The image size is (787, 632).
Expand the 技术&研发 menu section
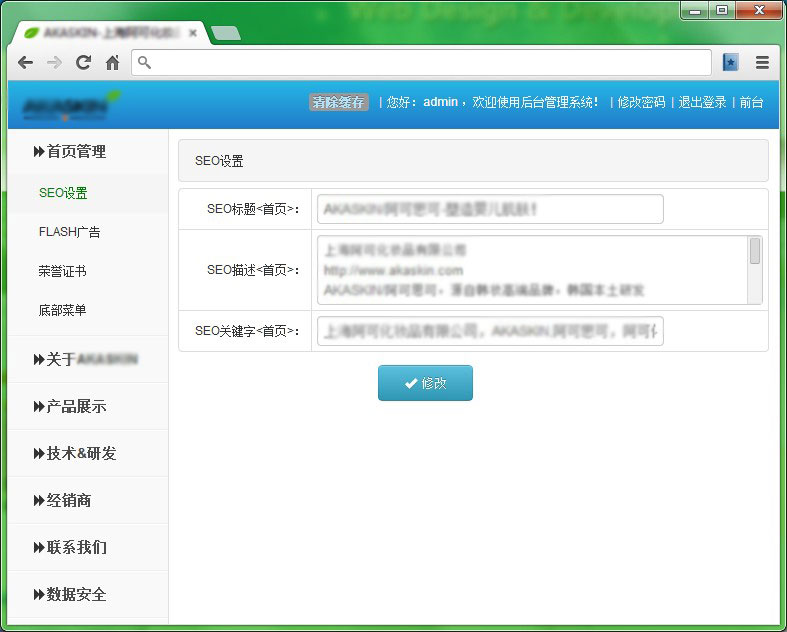click(x=75, y=453)
